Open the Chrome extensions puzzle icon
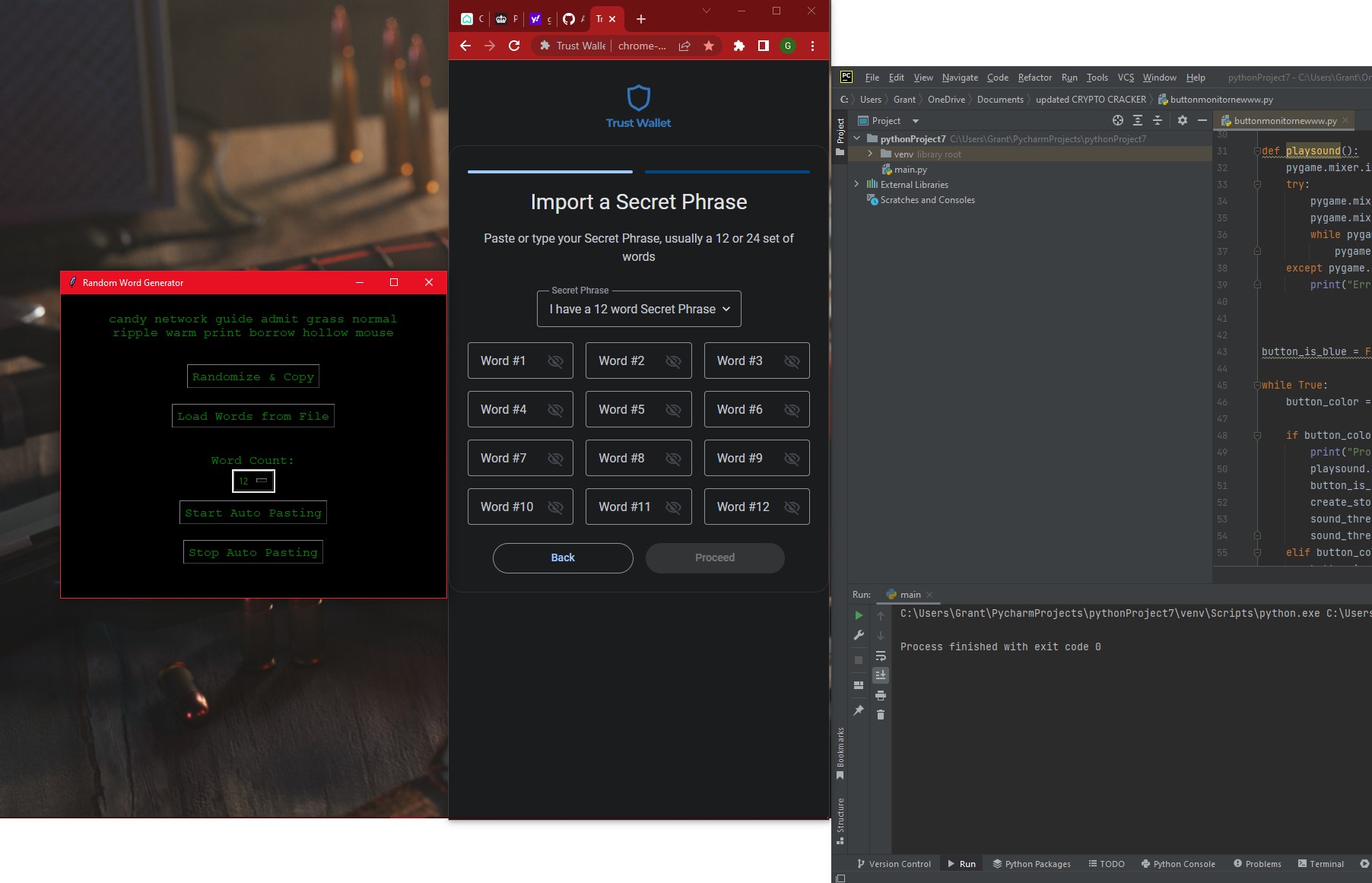The height and width of the screenshot is (883, 1372). [738, 46]
